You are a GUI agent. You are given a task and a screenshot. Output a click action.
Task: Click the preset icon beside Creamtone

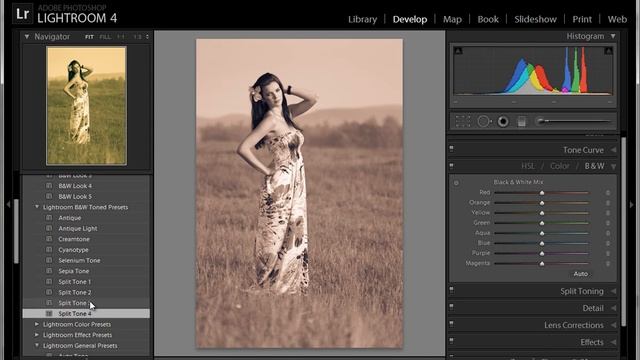[49, 239]
